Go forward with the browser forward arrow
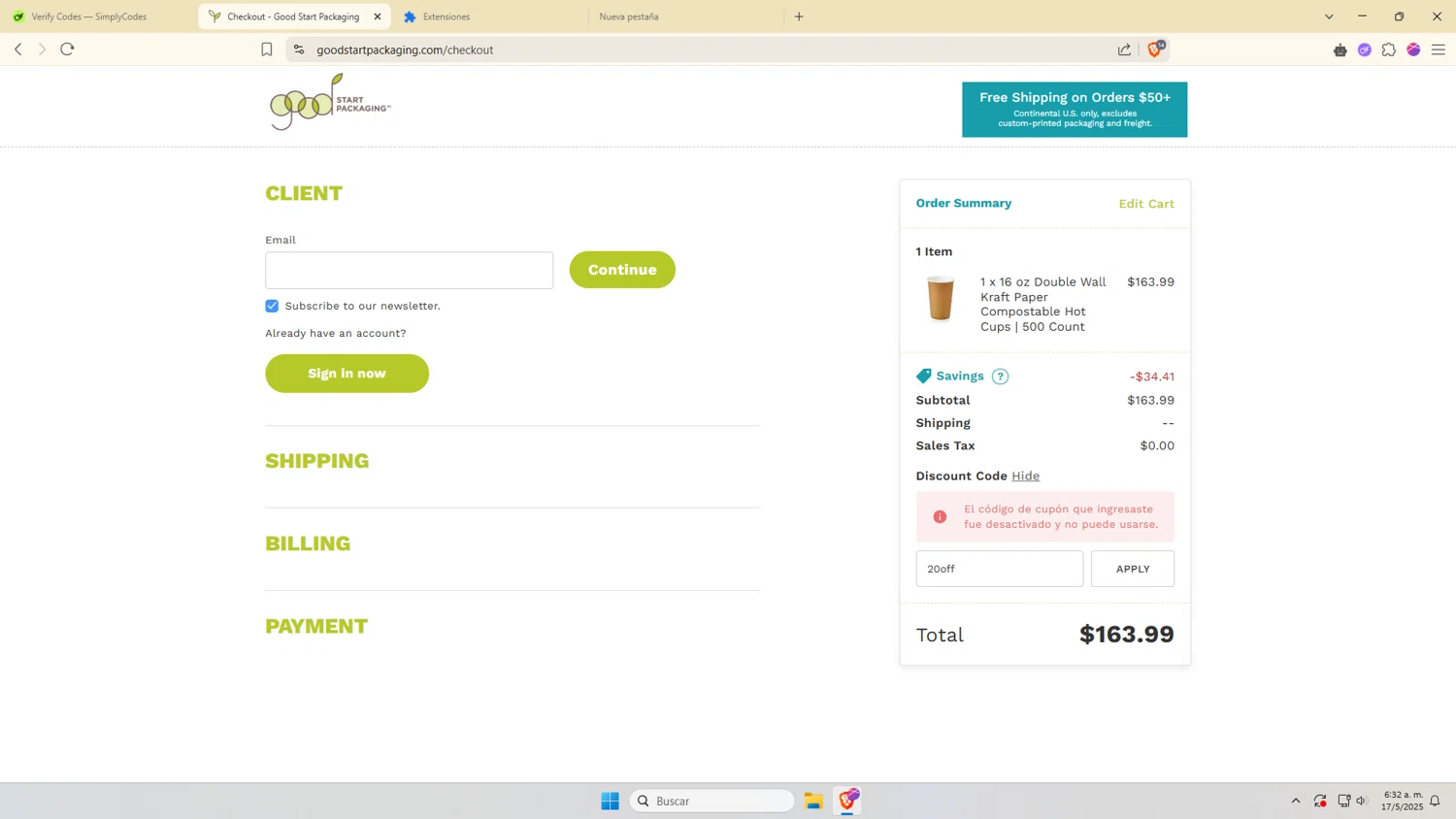This screenshot has width=1456, height=819. point(42,49)
